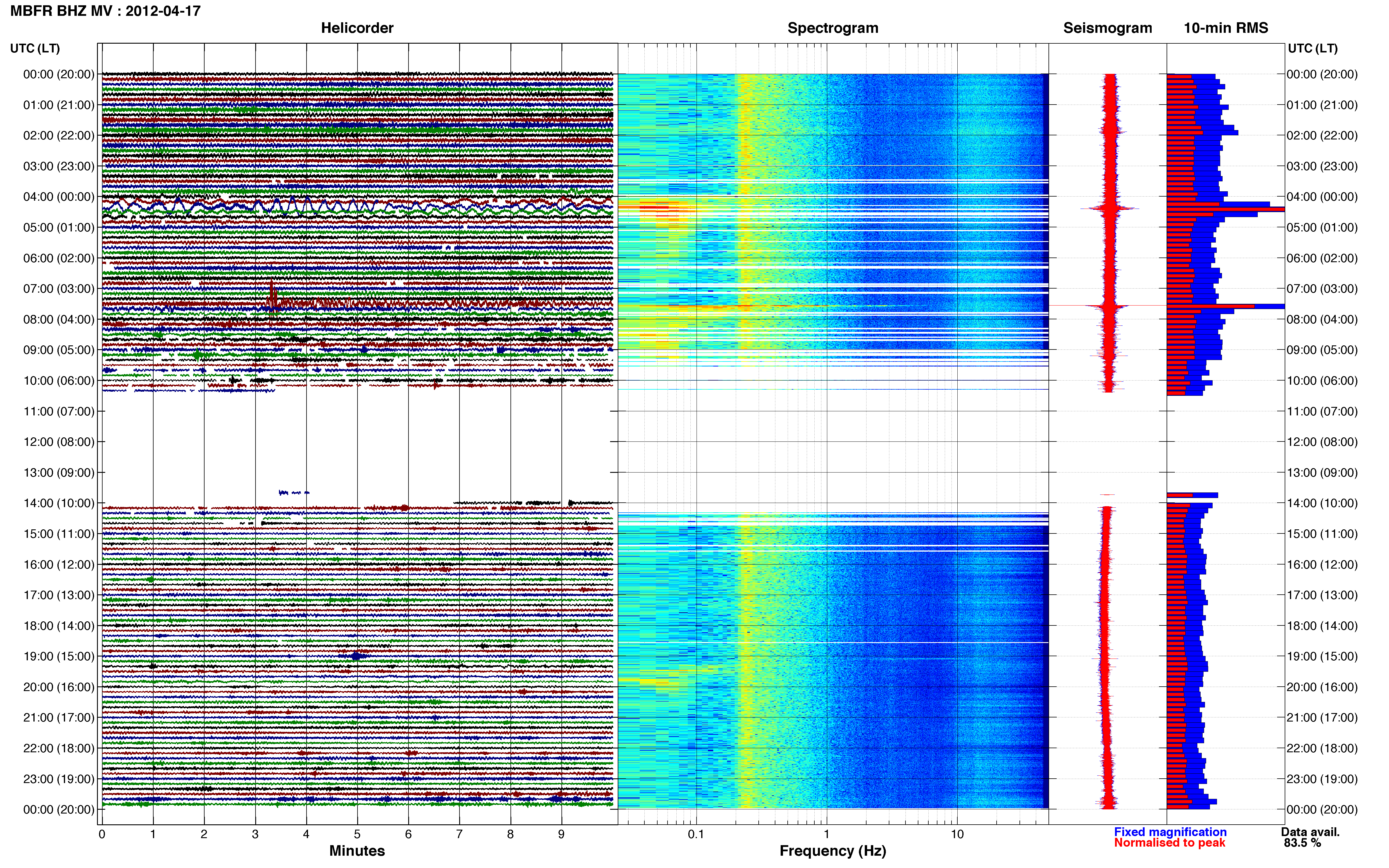Click the 18:00 (14:00) label beside RMS panel

click(x=1322, y=626)
